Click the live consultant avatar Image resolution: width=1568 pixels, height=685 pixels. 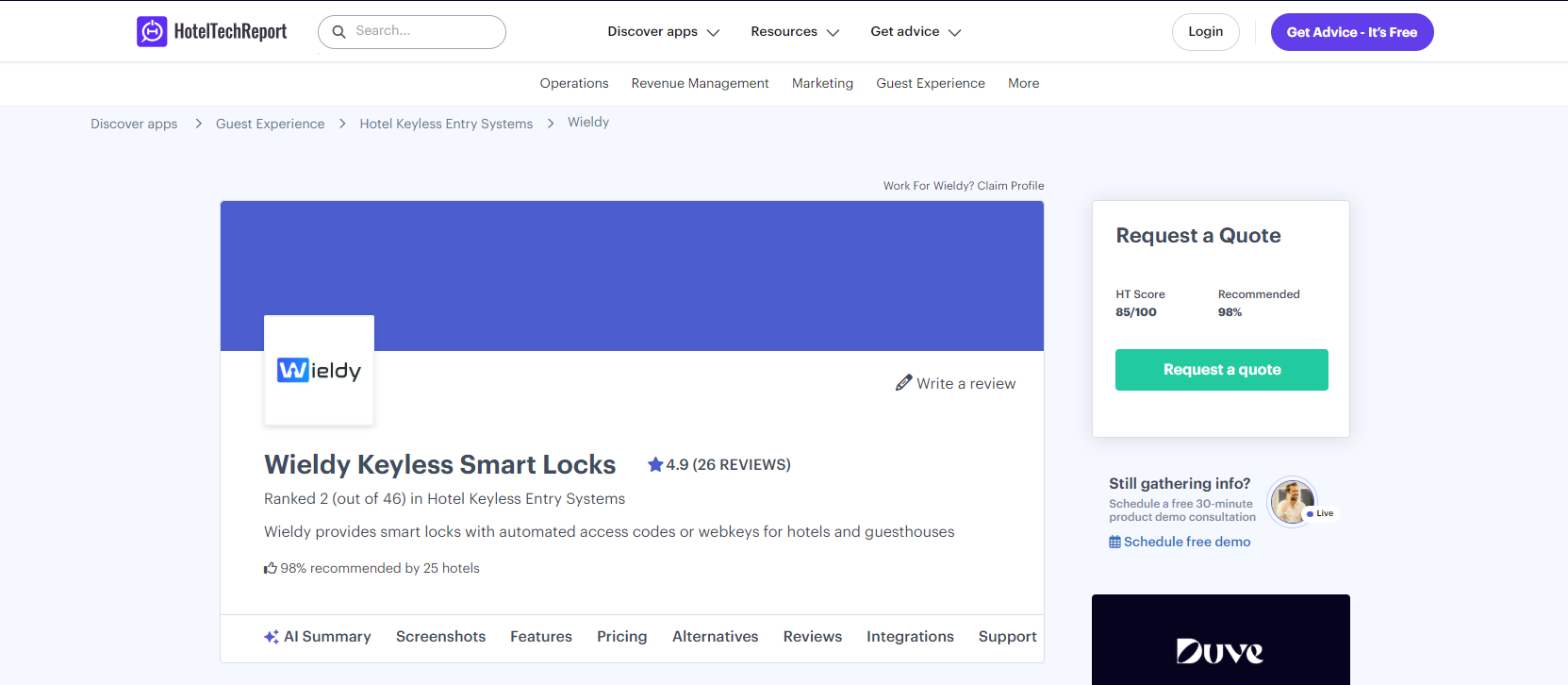(1292, 501)
